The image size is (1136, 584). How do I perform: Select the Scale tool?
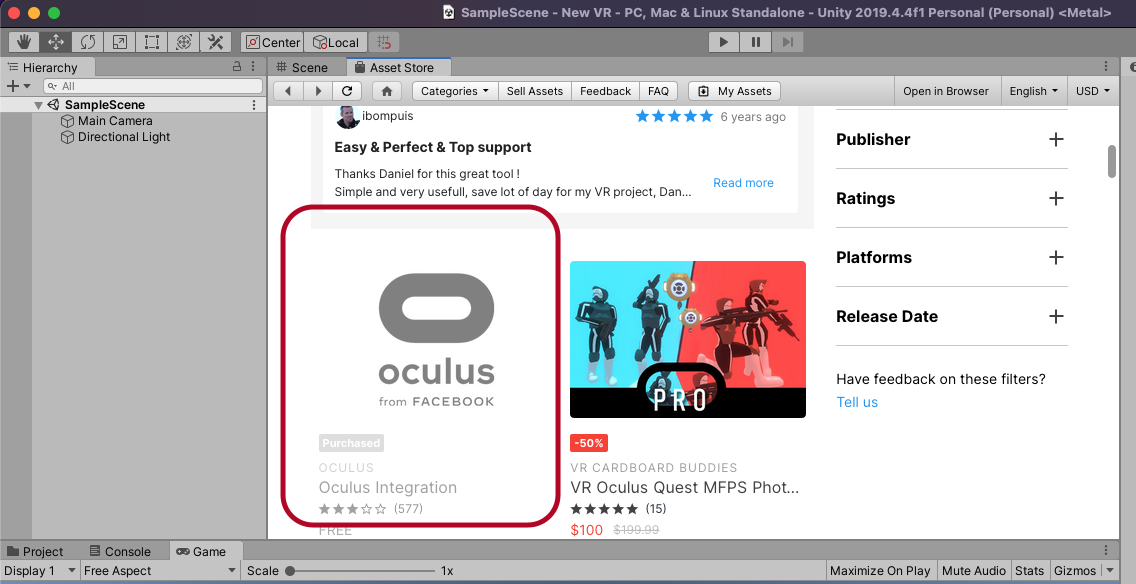point(120,42)
